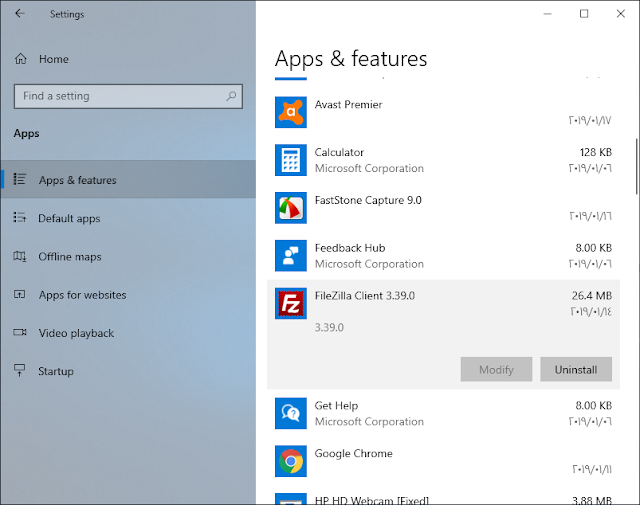
Task: Click Microsoft Corporation under Get Help
Action: coord(369,421)
